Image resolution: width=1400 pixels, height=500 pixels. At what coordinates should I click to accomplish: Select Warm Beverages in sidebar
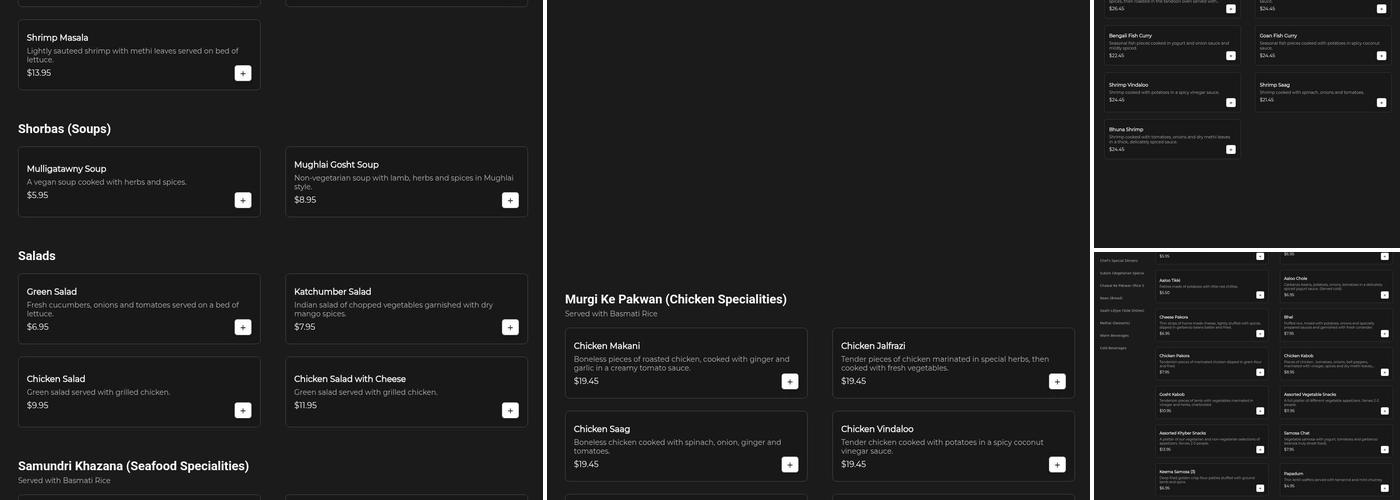click(1114, 335)
